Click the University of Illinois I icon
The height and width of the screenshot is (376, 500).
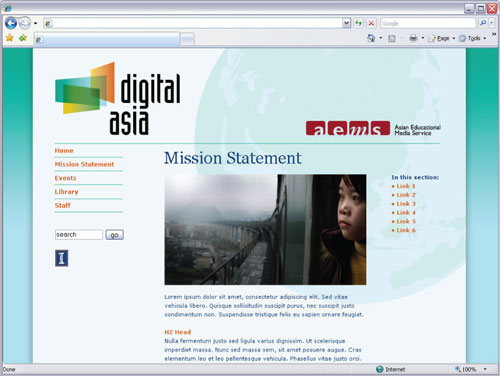tap(62, 258)
